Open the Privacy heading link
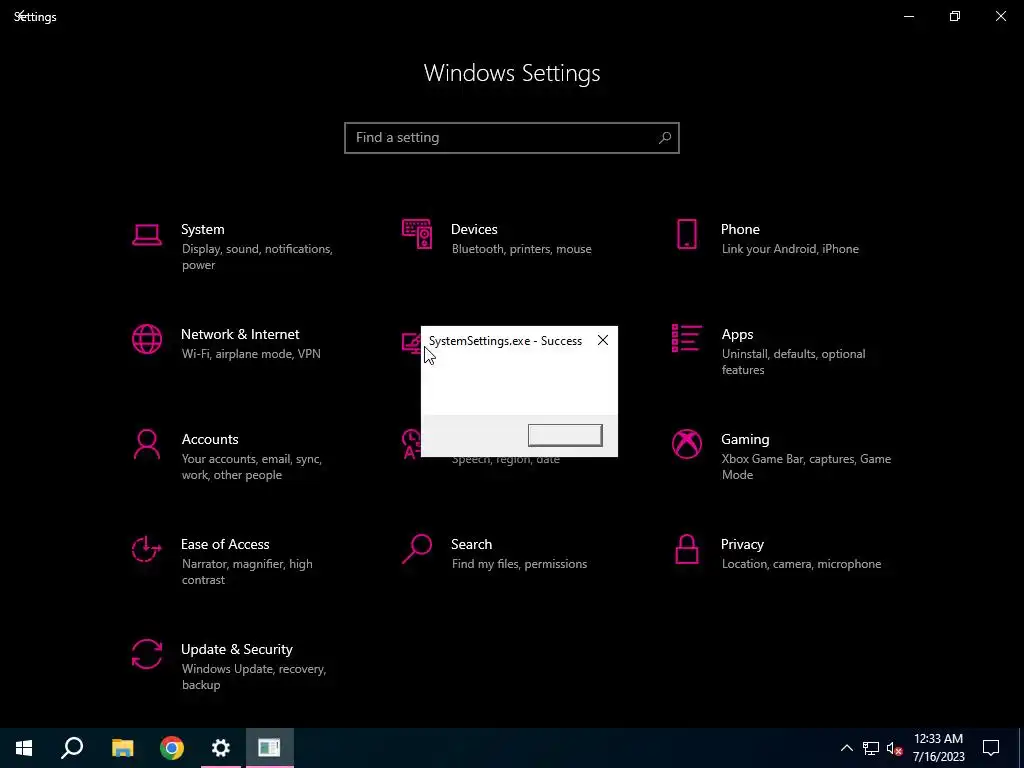The height and width of the screenshot is (768, 1024). pos(742,544)
